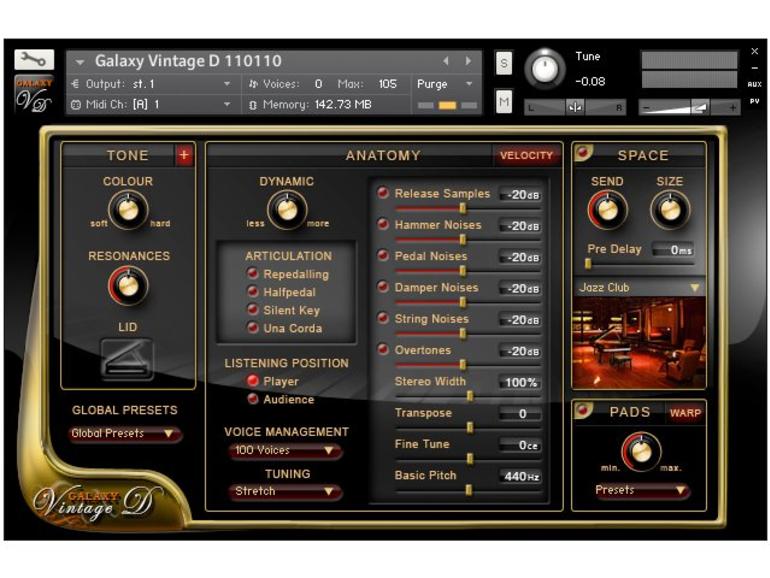Go to previous instrument with left arrow

tap(446, 61)
